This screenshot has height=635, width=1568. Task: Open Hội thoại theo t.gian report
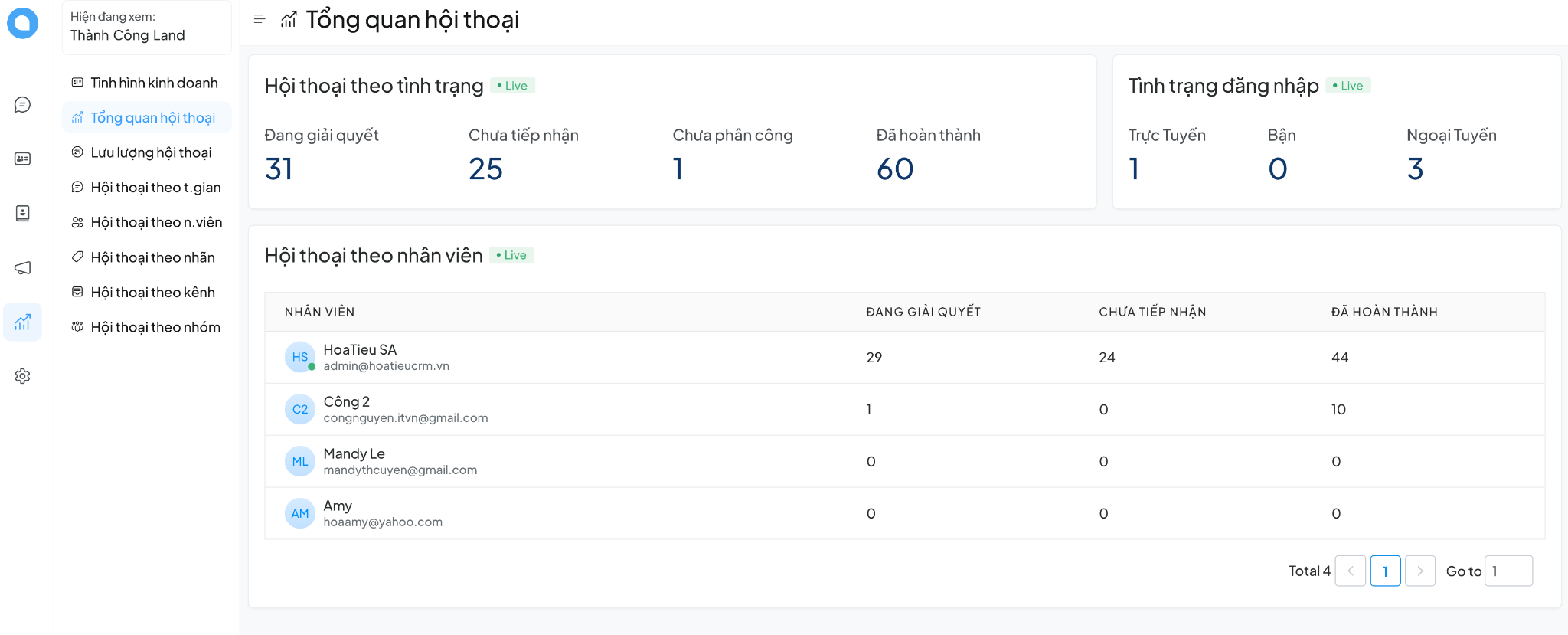[155, 188]
